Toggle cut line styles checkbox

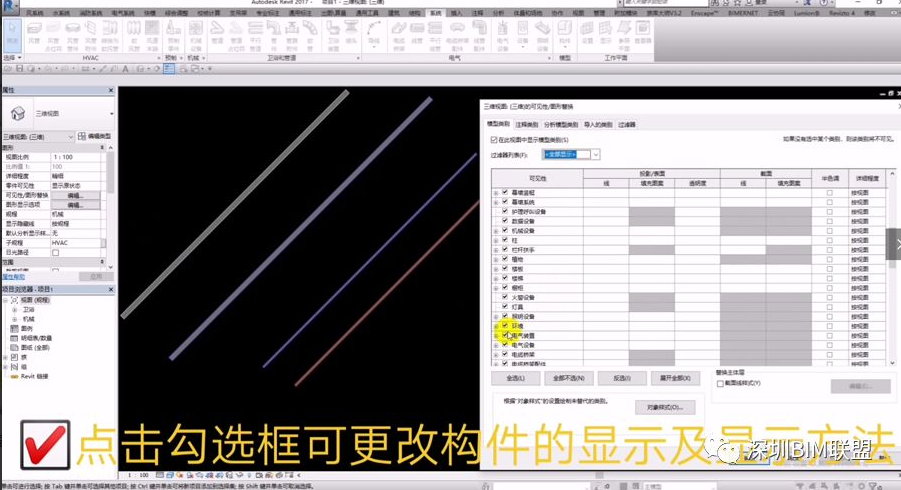(x=721, y=383)
